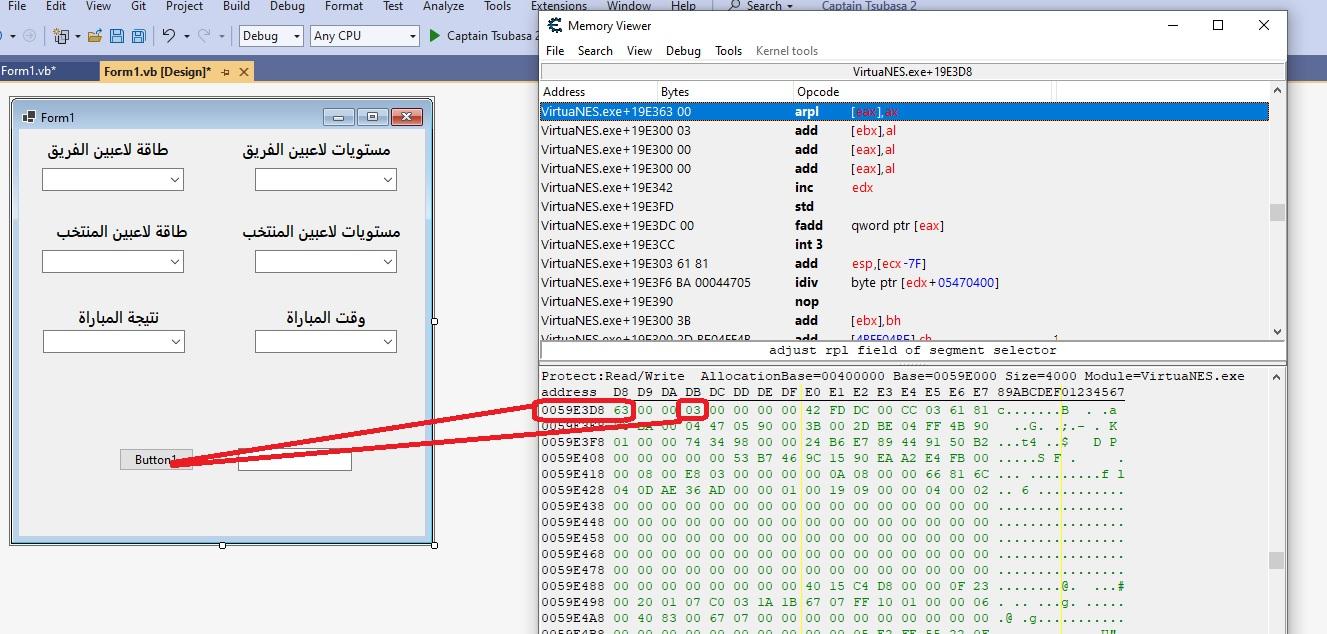Image resolution: width=1327 pixels, height=634 pixels.
Task: Switch to the Form1.vb code tab
Action: tap(29, 71)
